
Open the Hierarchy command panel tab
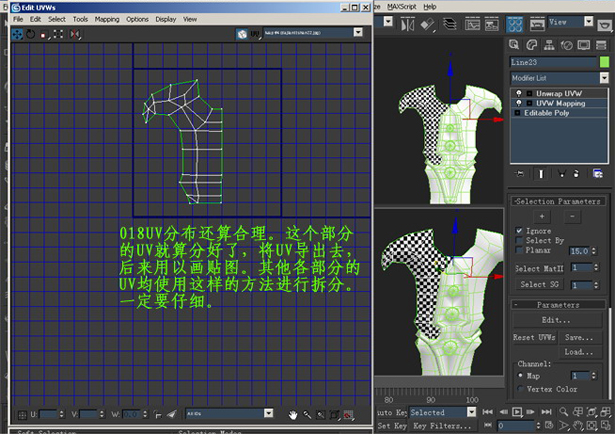coord(548,44)
